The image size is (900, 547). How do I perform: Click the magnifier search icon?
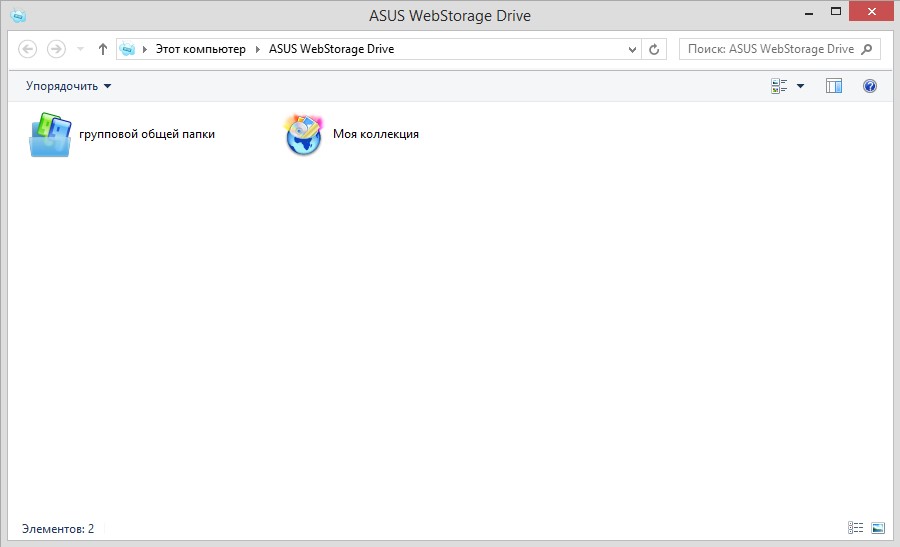[x=867, y=49]
